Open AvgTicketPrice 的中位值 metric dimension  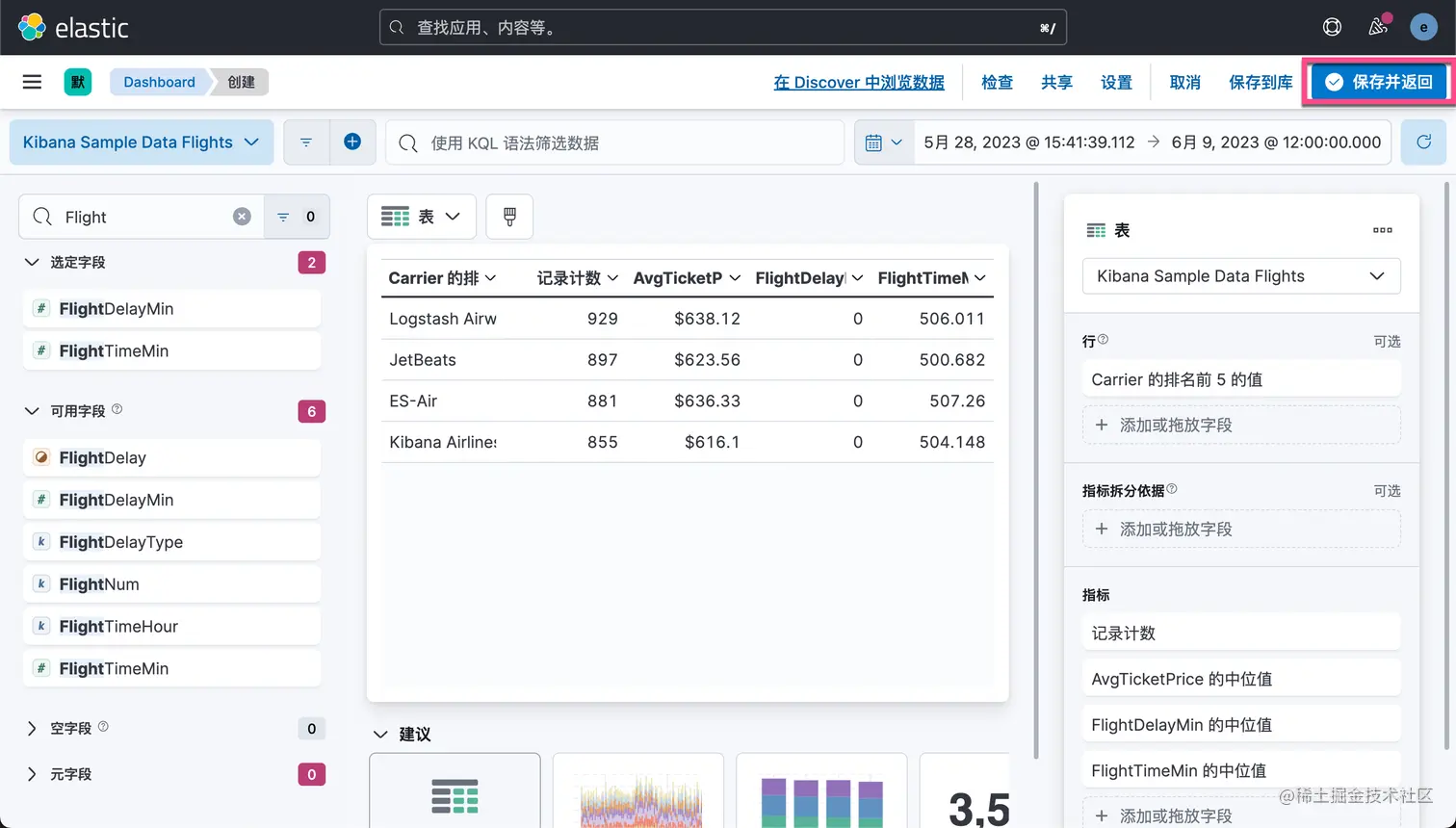click(1241, 679)
